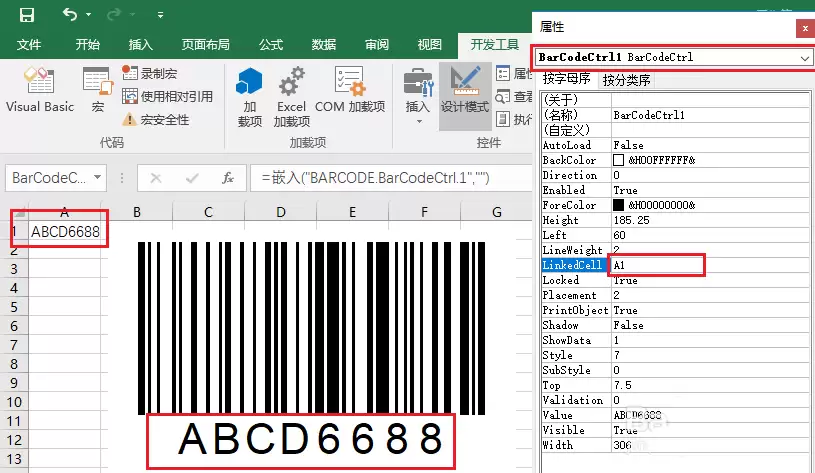Viewport: 815px width, 473px height.
Task: Click the cancel X icon in formula bar
Action: coord(155,178)
